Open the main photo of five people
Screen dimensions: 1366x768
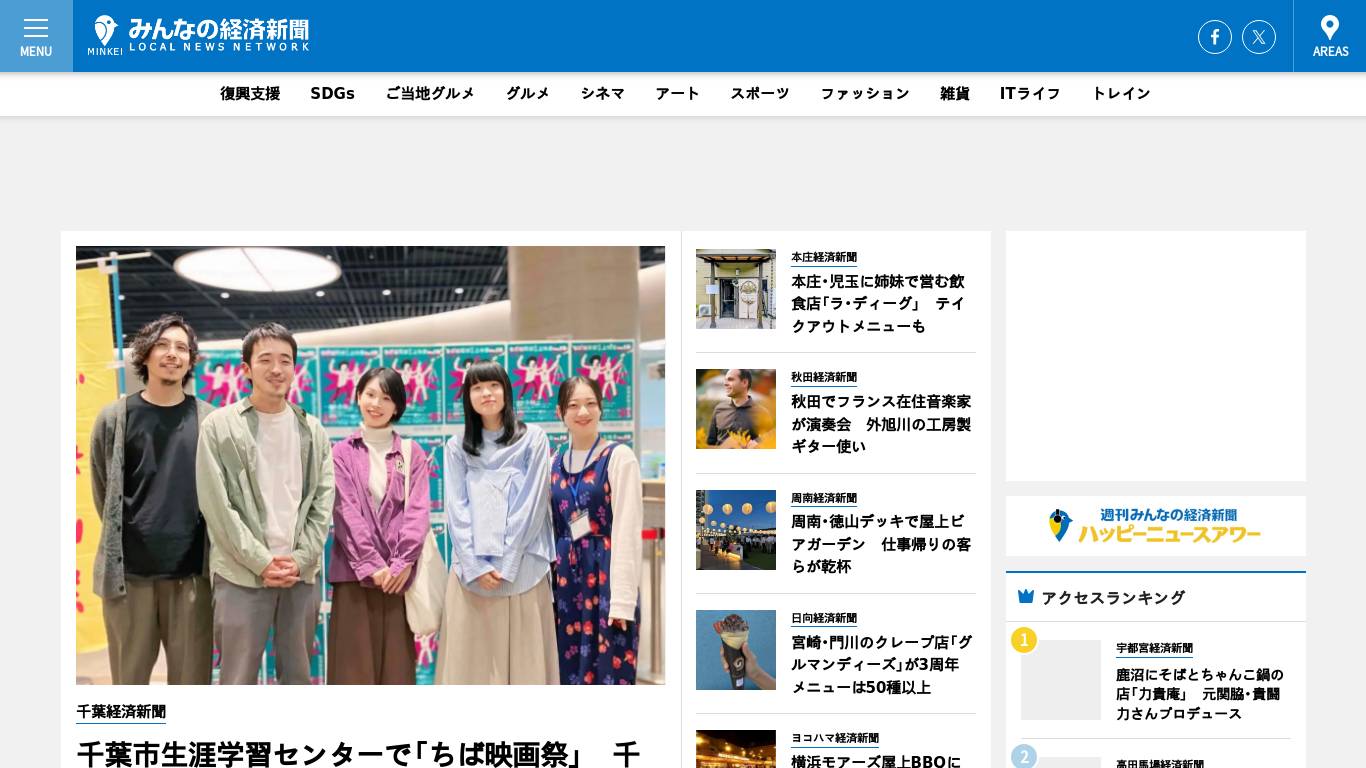point(370,465)
